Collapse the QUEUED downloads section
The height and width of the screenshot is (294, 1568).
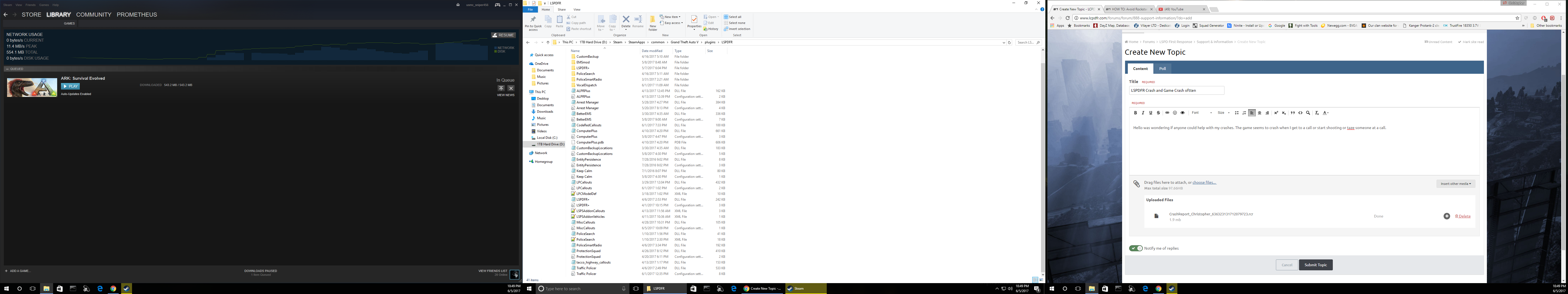coord(7,69)
